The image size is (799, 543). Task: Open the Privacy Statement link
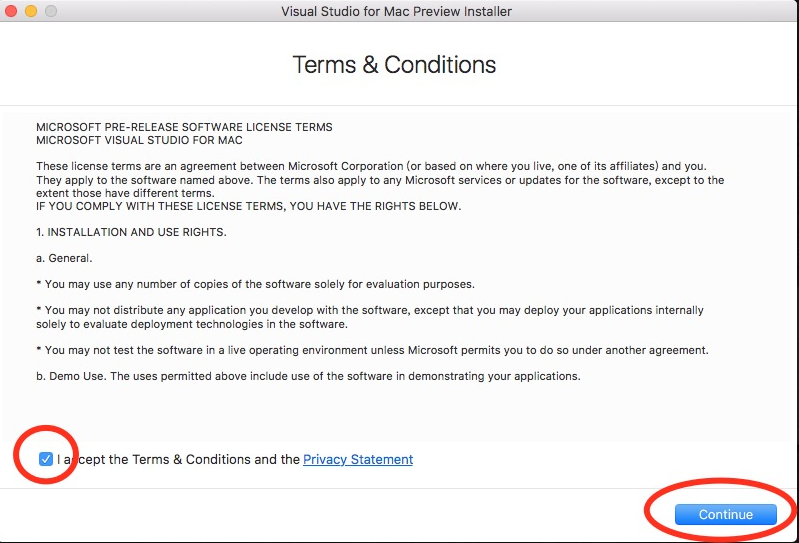coord(358,459)
